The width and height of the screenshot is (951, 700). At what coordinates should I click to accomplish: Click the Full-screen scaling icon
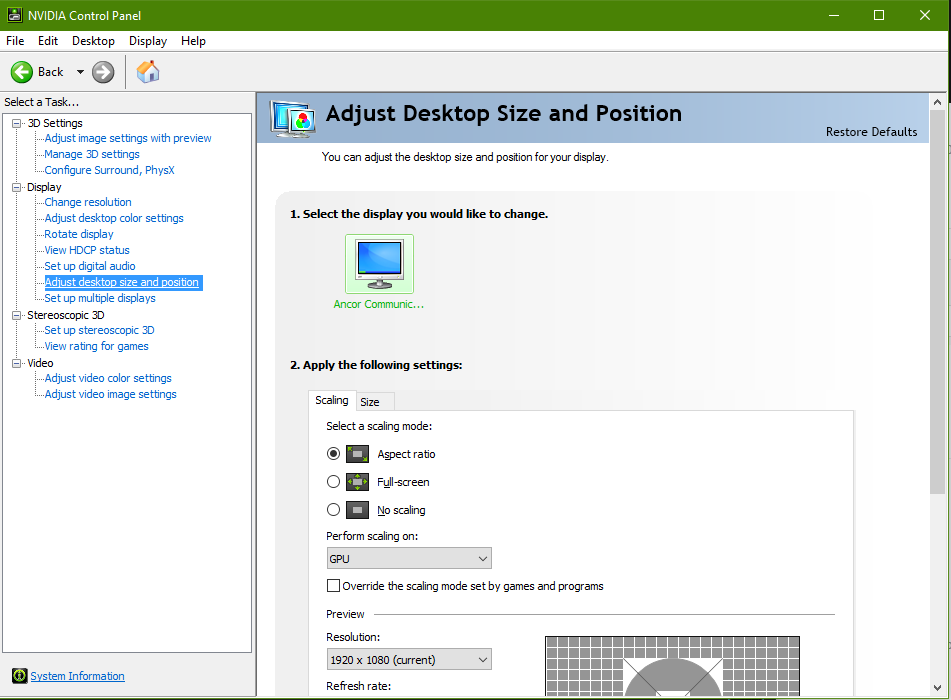(x=357, y=482)
